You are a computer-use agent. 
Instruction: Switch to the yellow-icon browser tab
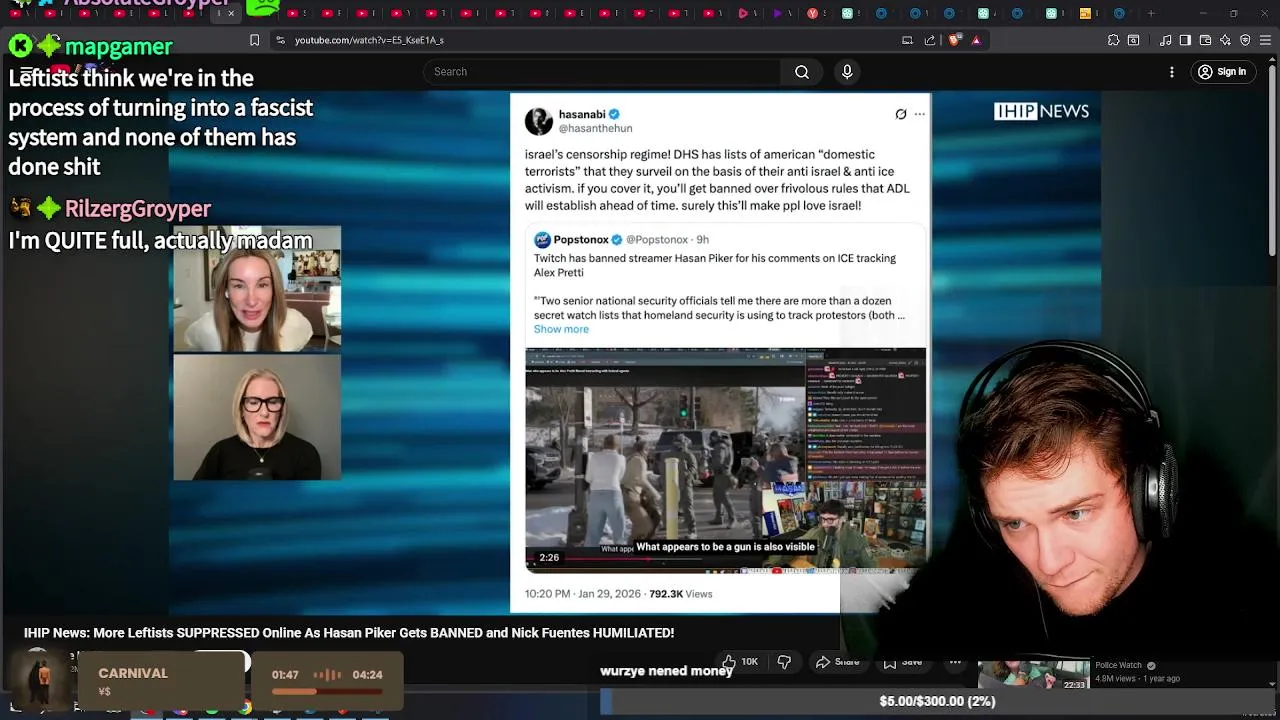[1086, 13]
